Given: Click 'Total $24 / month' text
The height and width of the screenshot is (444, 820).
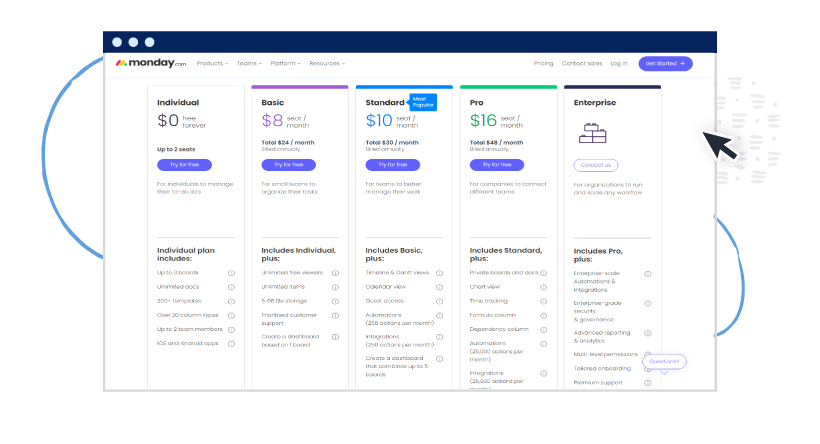Looking at the screenshot, I should tap(288, 142).
